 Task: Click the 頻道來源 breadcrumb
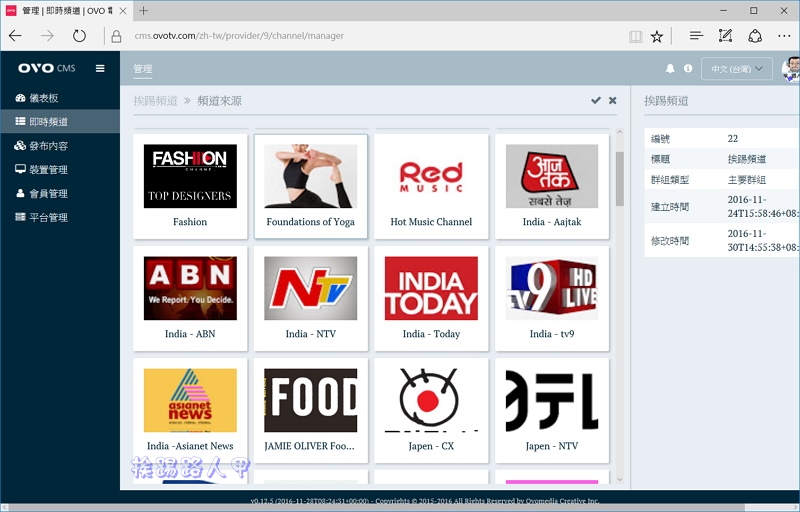click(x=219, y=100)
